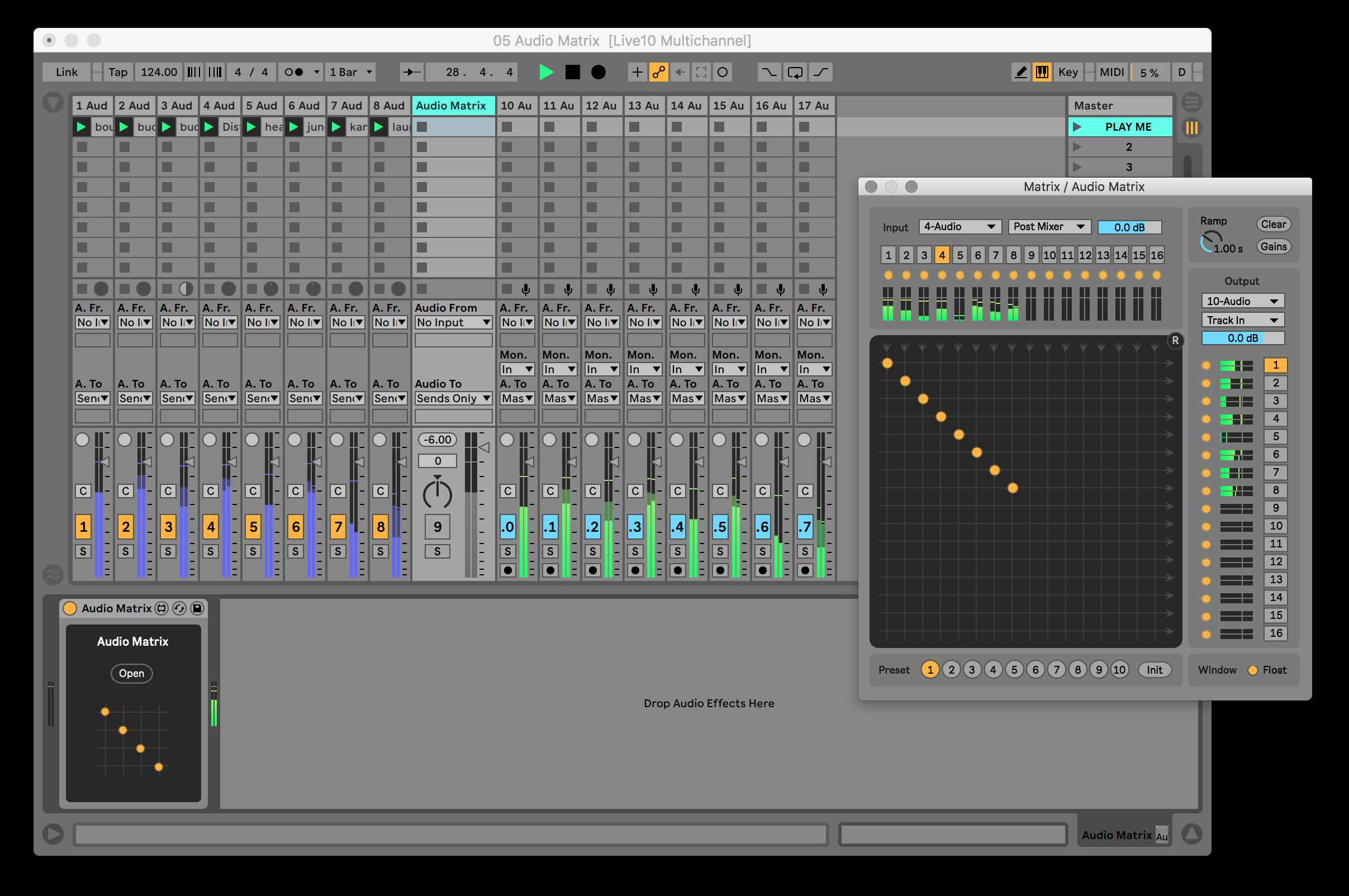The image size is (1349, 896).
Task: Open the Track In output dropdown
Action: coord(1242,320)
